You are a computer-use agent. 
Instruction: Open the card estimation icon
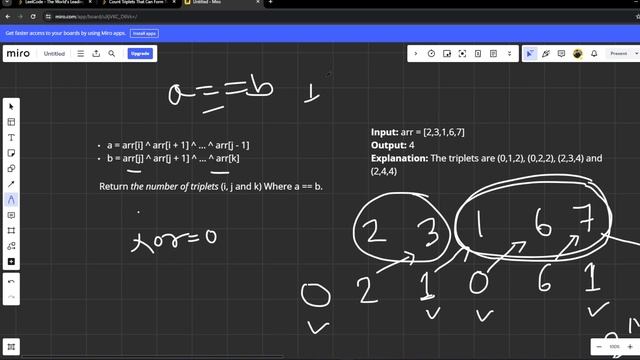click(x=478, y=53)
